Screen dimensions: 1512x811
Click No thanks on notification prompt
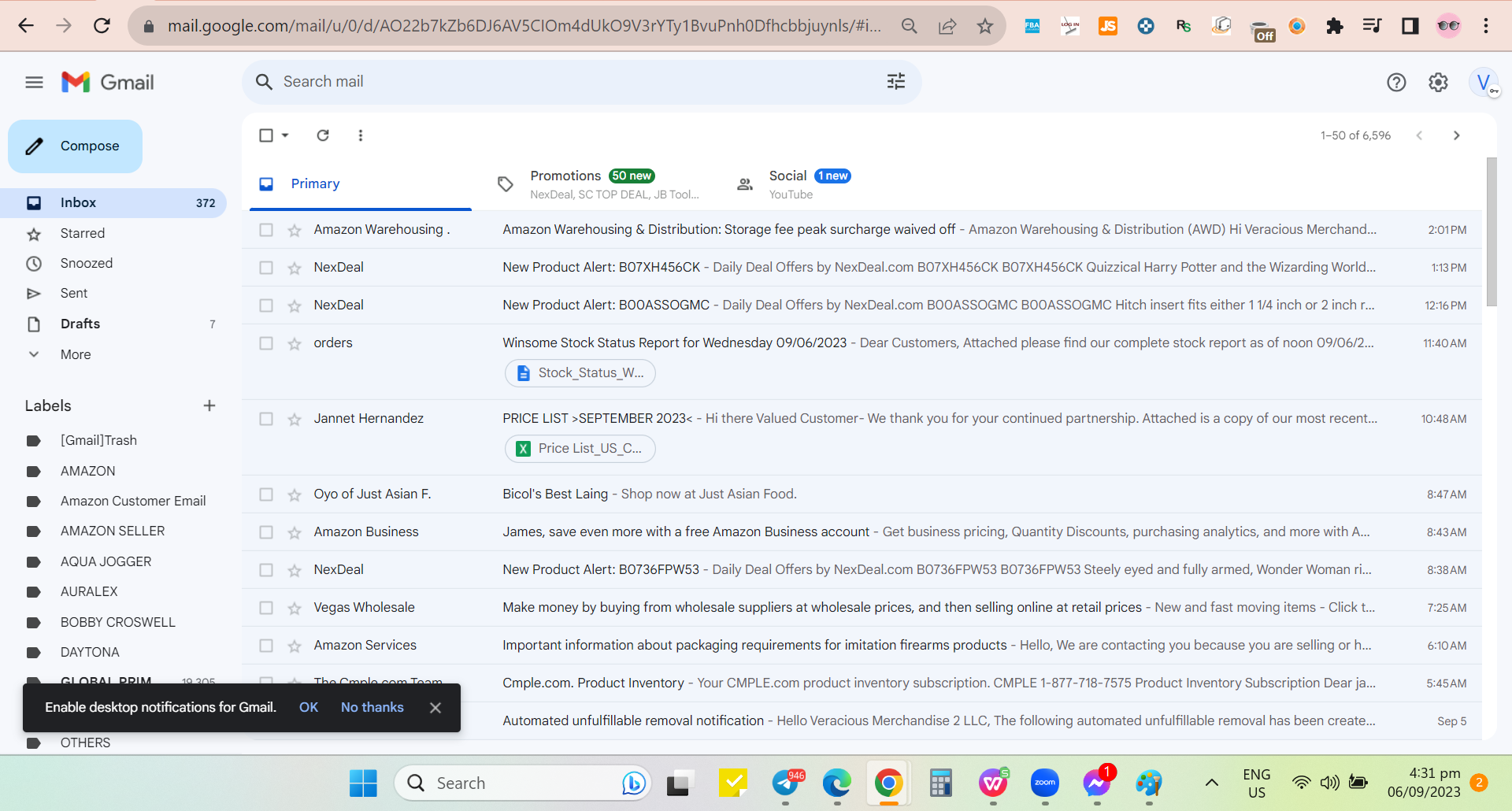[x=372, y=707]
